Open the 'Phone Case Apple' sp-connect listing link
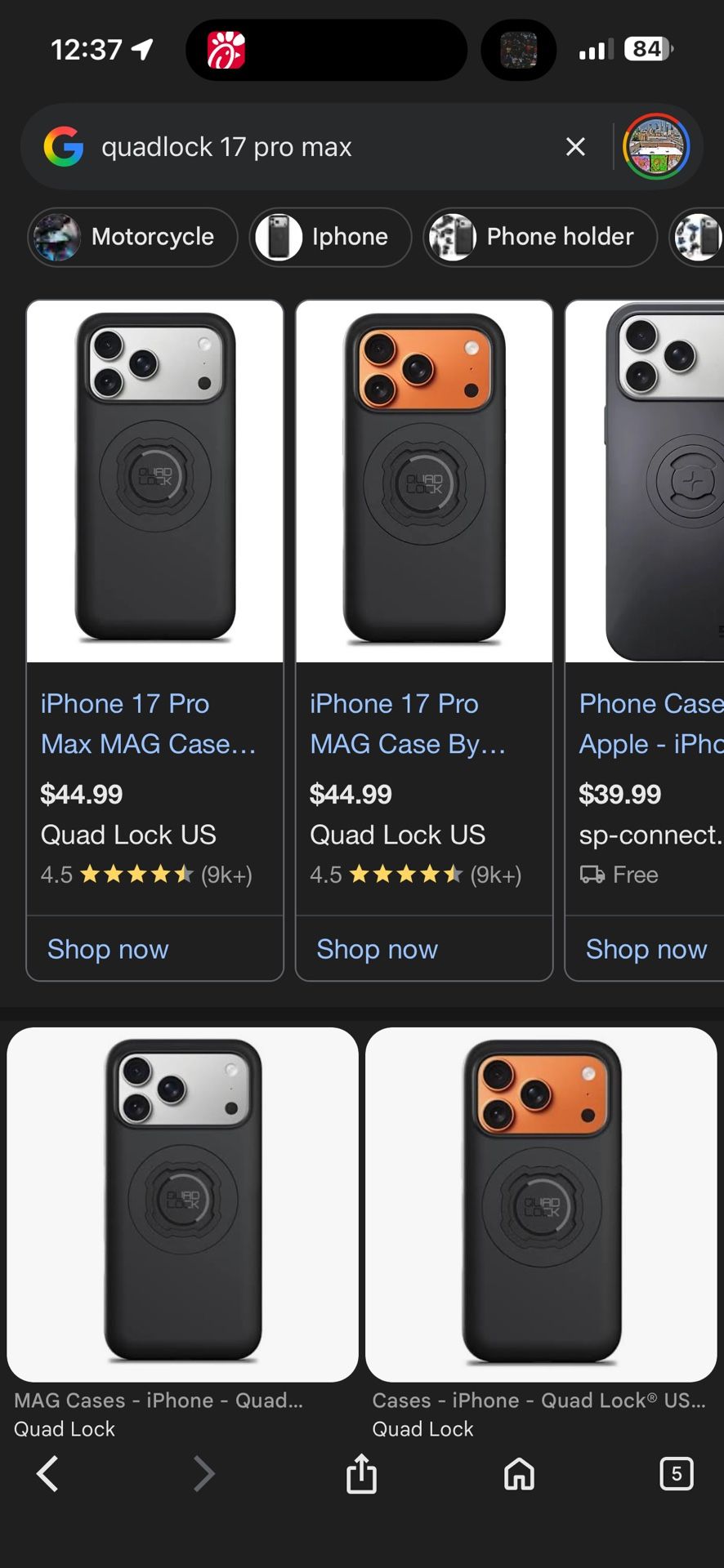This screenshot has height=1568, width=724. pos(650,724)
